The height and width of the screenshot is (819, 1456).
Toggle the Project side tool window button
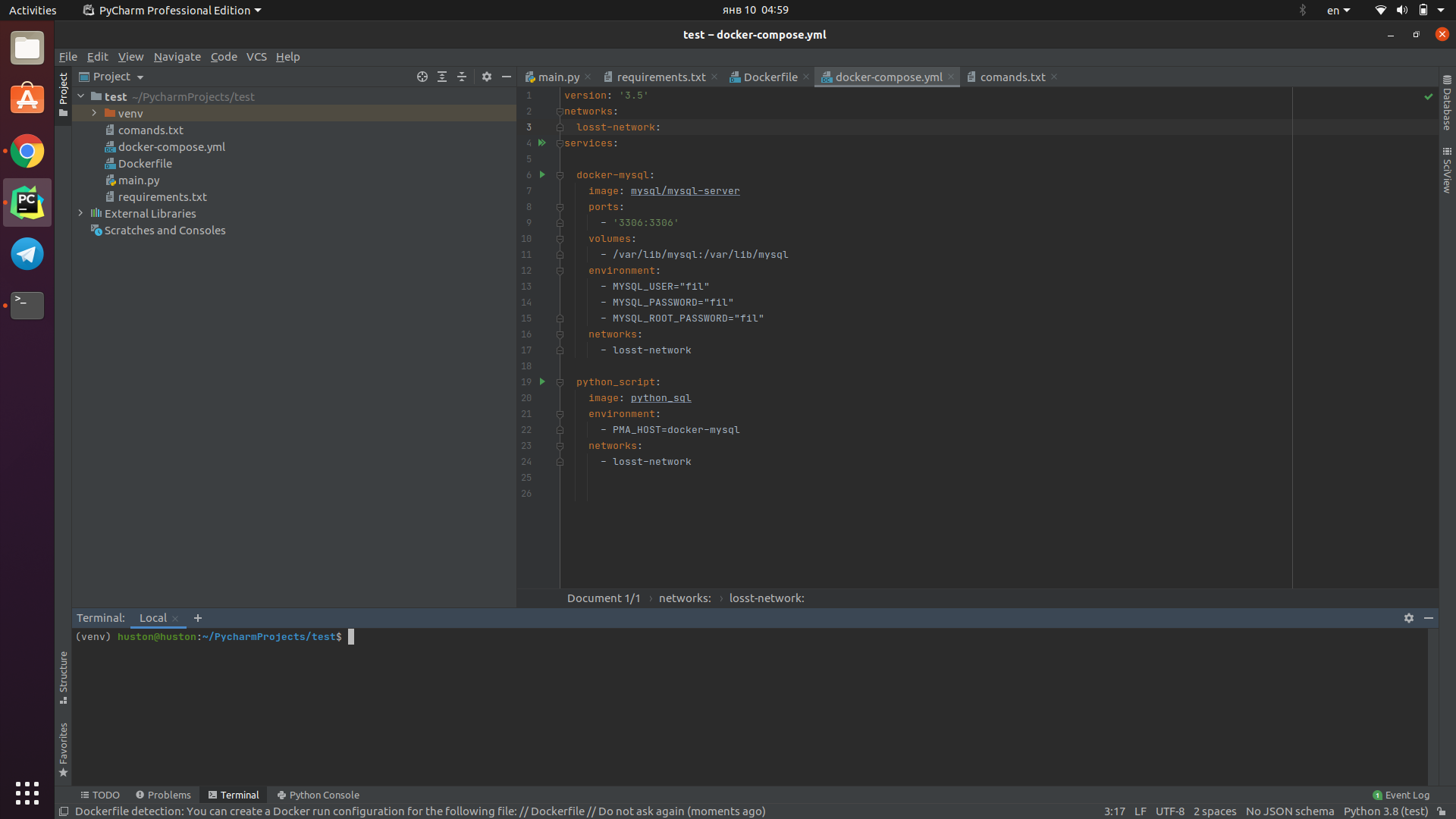click(x=63, y=95)
